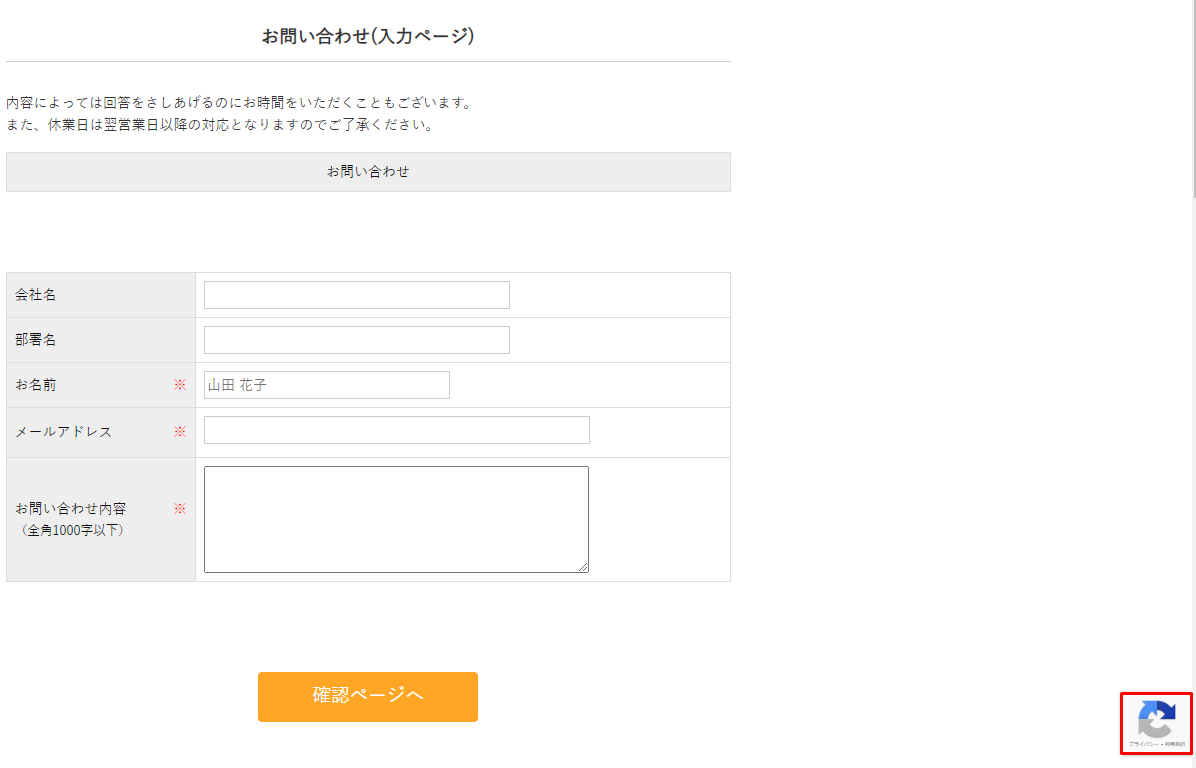1196x768 pixels.
Task: Click into the 部署名 input box
Action: (x=356, y=340)
